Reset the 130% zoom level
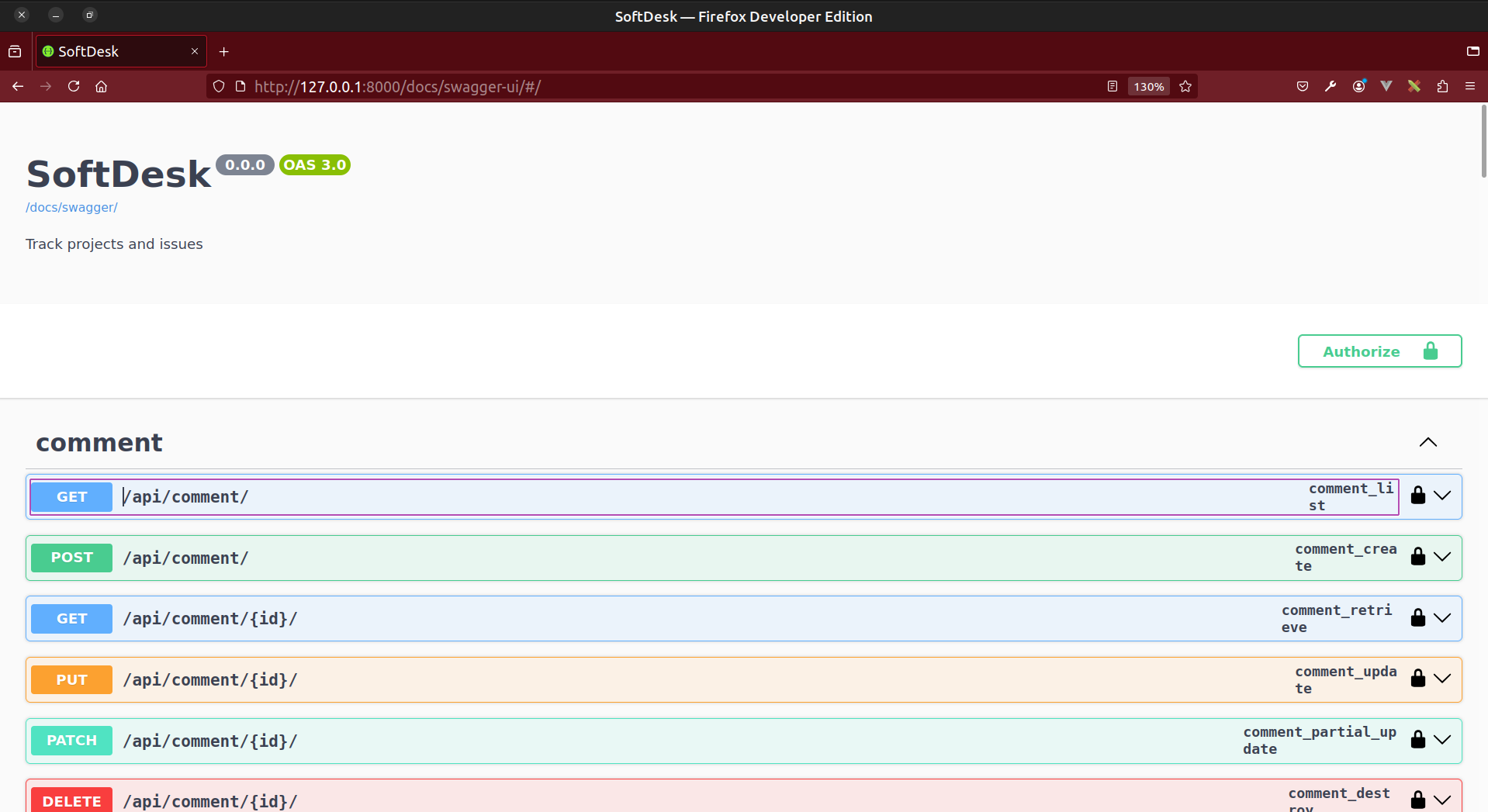 click(1149, 86)
